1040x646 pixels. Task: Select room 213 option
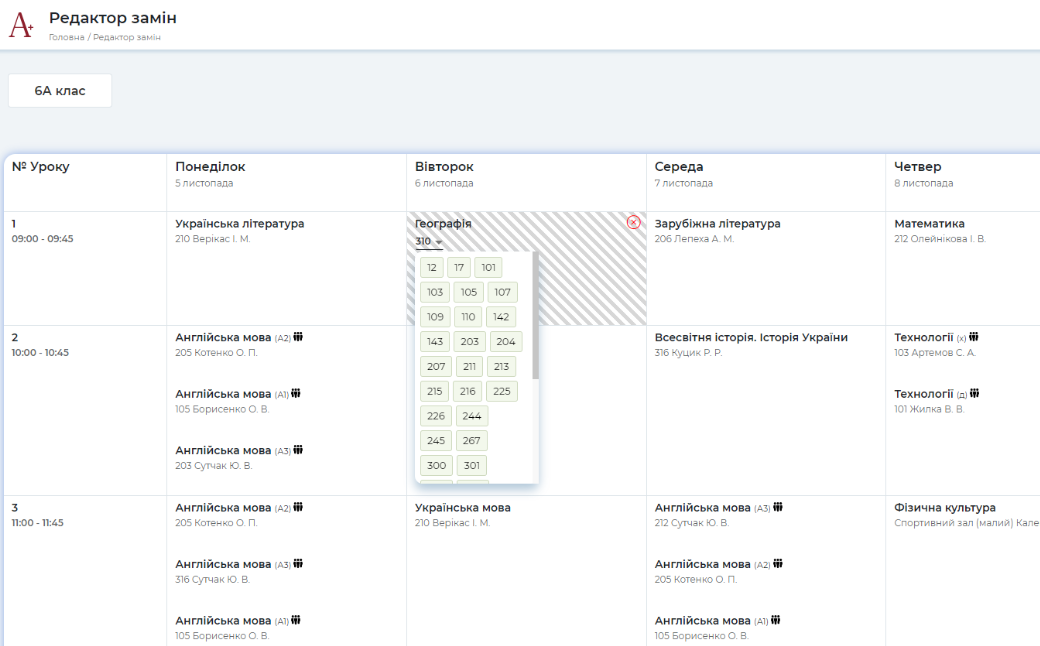[x=501, y=366]
